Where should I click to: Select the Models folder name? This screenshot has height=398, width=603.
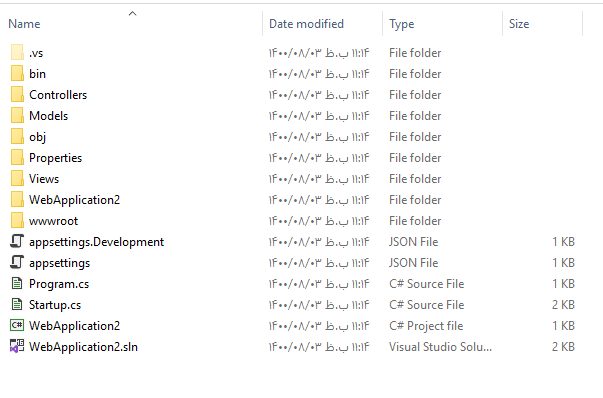pos(48,116)
